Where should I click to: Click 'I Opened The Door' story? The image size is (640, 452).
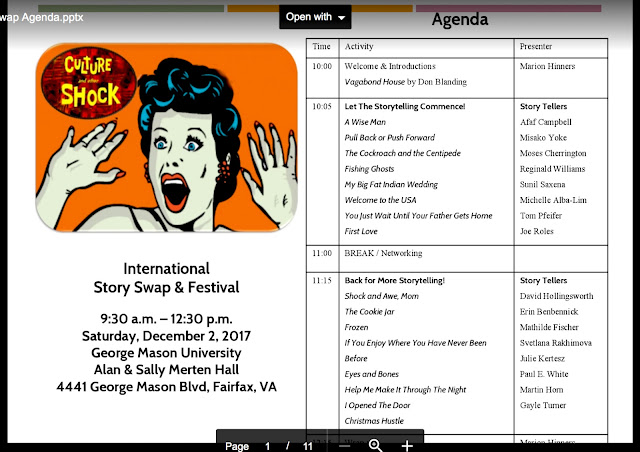[378, 405]
